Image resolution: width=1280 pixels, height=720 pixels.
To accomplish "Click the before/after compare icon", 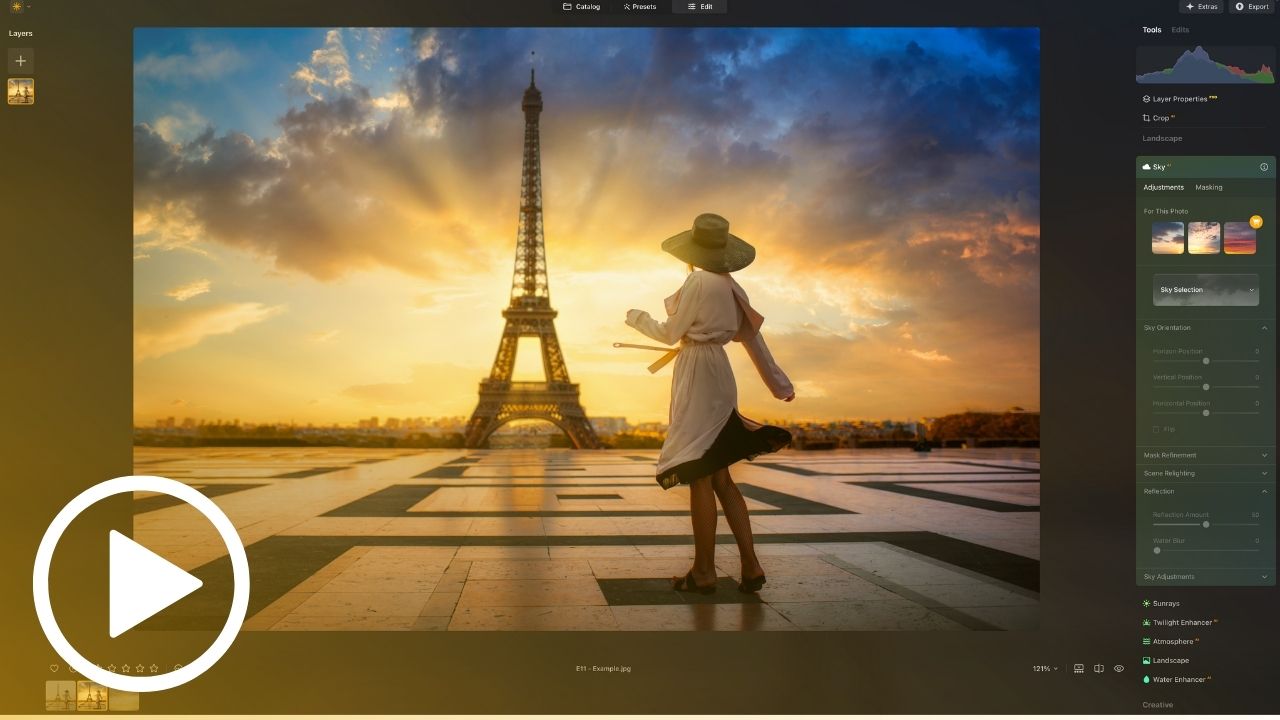I will [1099, 668].
